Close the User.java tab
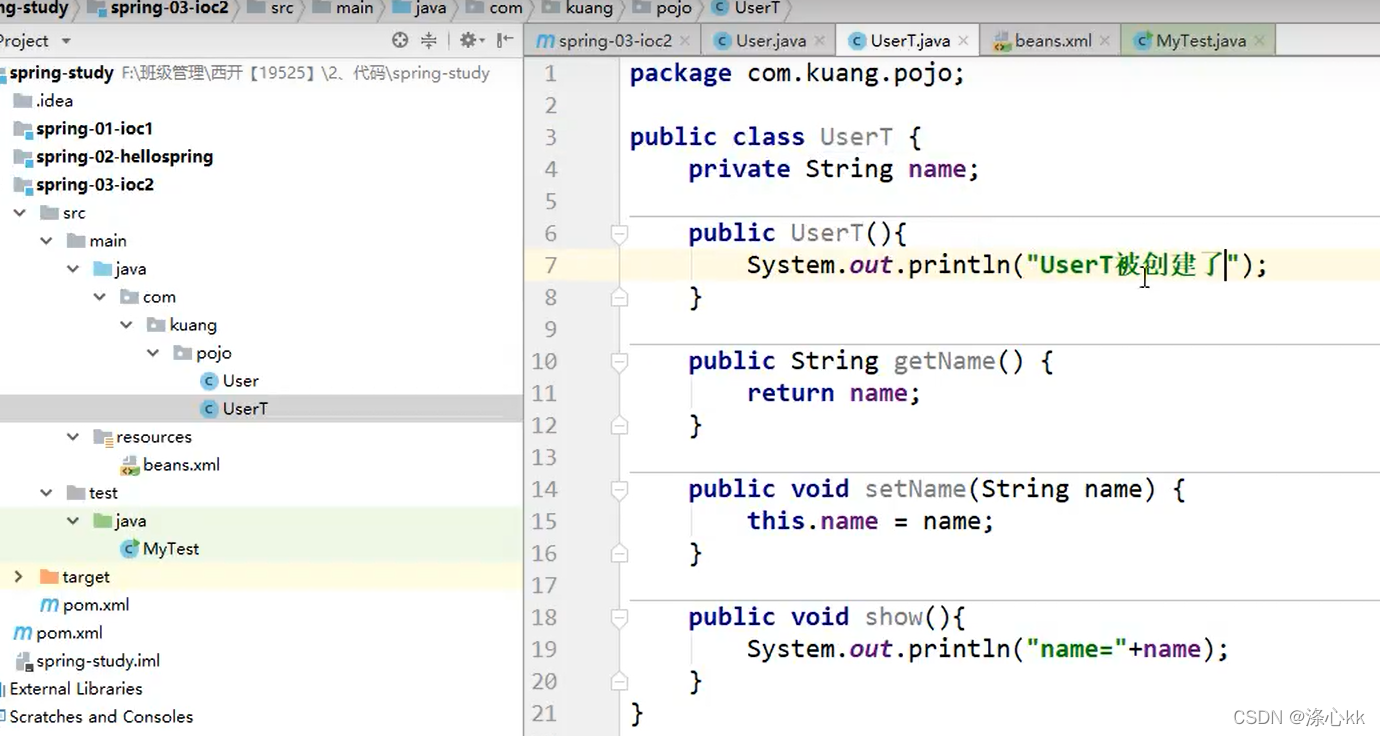The height and width of the screenshot is (736, 1380). tap(819, 41)
